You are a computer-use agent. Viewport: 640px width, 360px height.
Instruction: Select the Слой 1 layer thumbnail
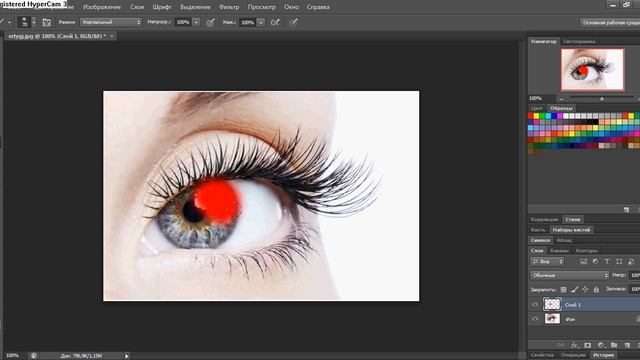552,304
